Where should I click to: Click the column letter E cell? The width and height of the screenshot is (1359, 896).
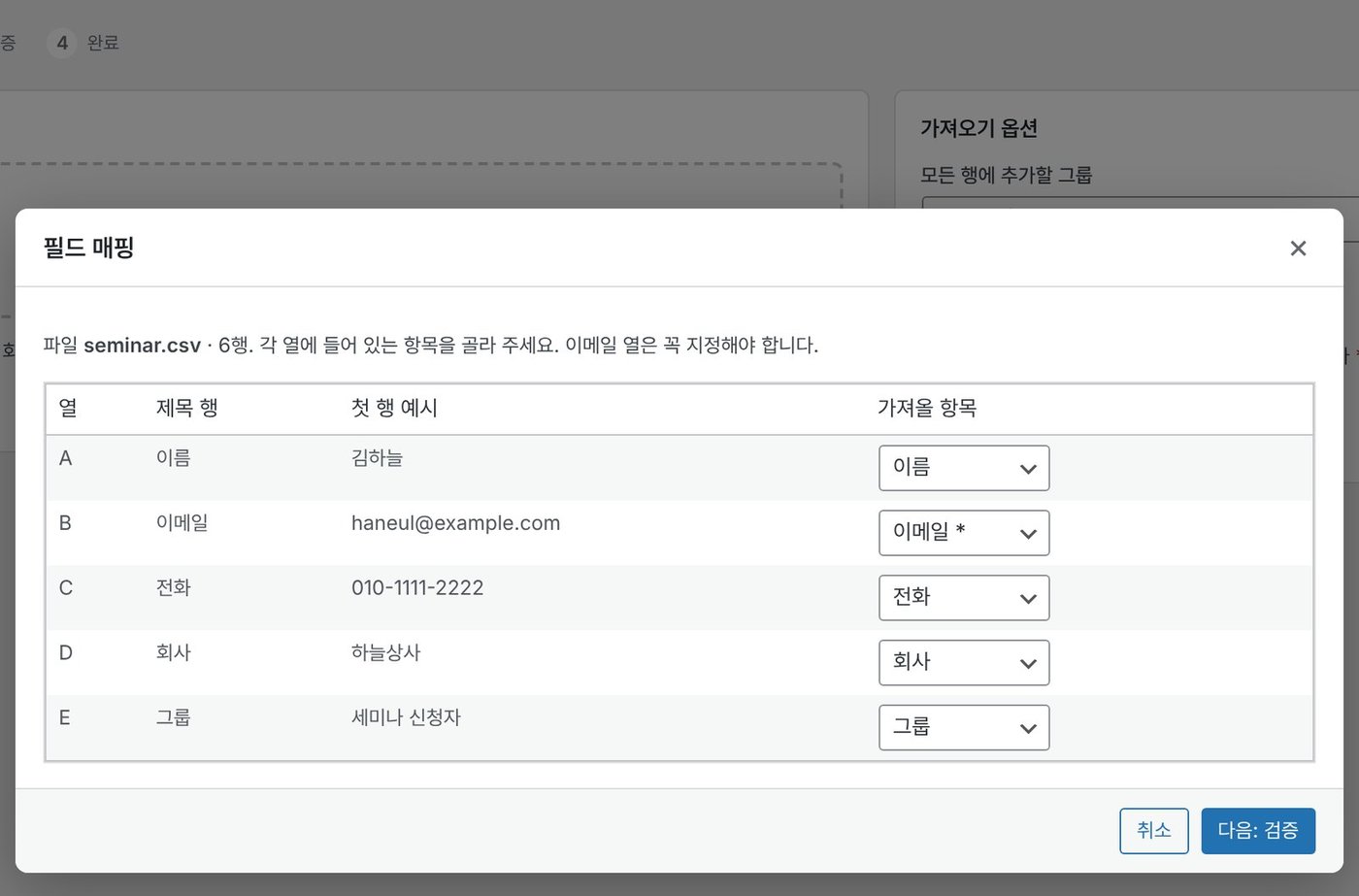point(64,717)
